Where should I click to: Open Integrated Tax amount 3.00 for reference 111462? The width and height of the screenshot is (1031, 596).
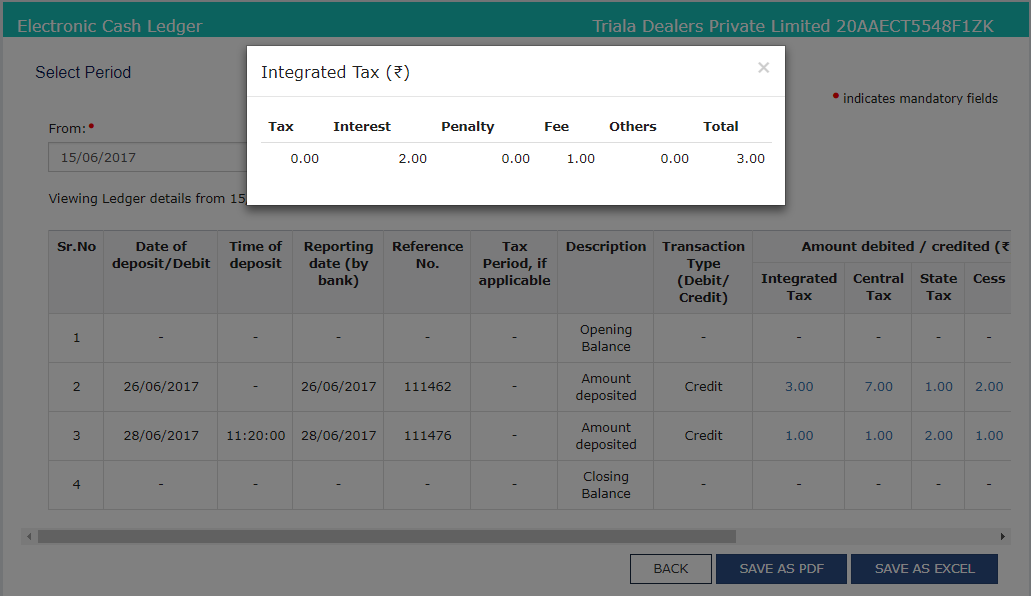coord(801,386)
